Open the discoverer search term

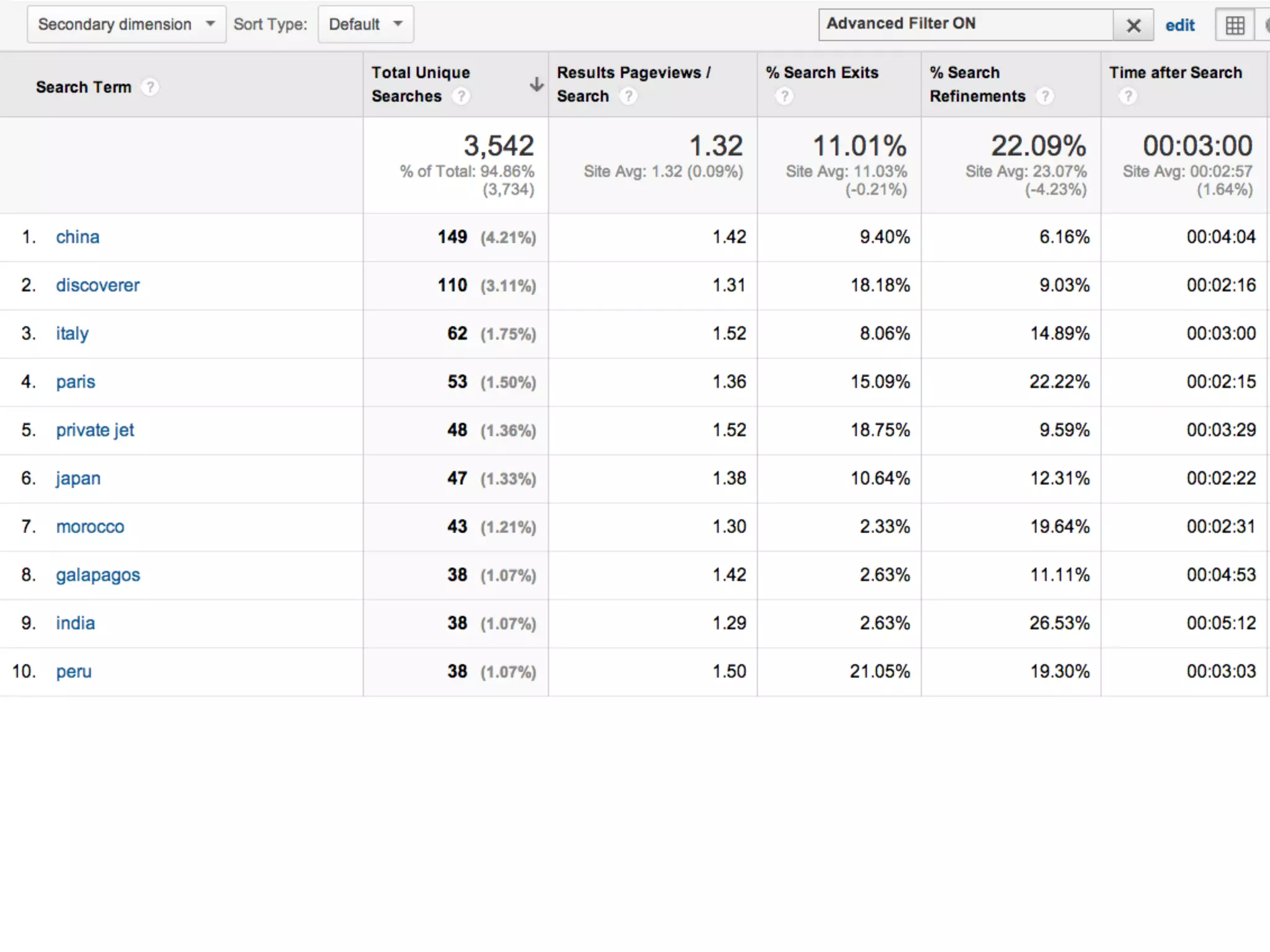point(97,285)
